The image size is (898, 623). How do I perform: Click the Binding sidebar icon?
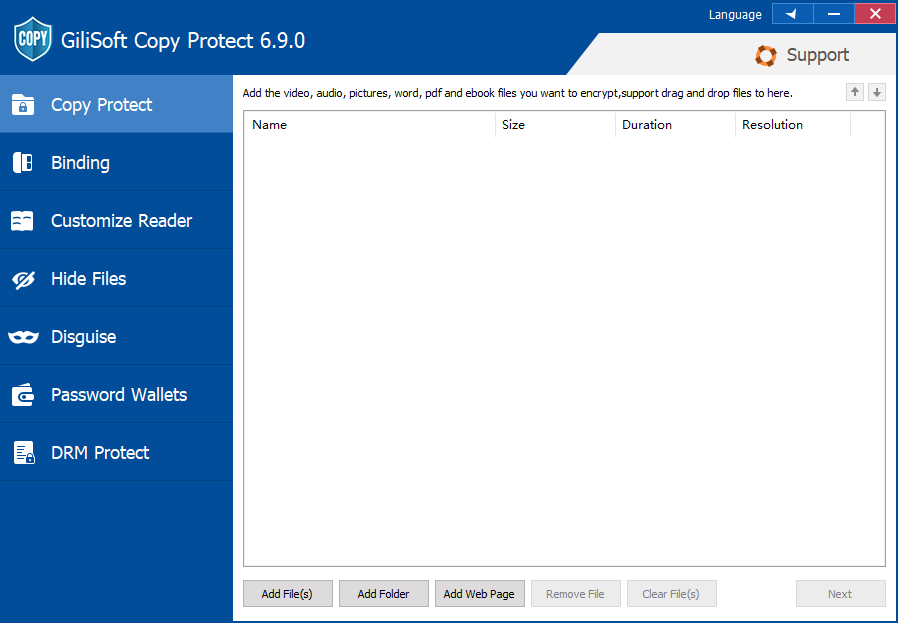pos(23,163)
